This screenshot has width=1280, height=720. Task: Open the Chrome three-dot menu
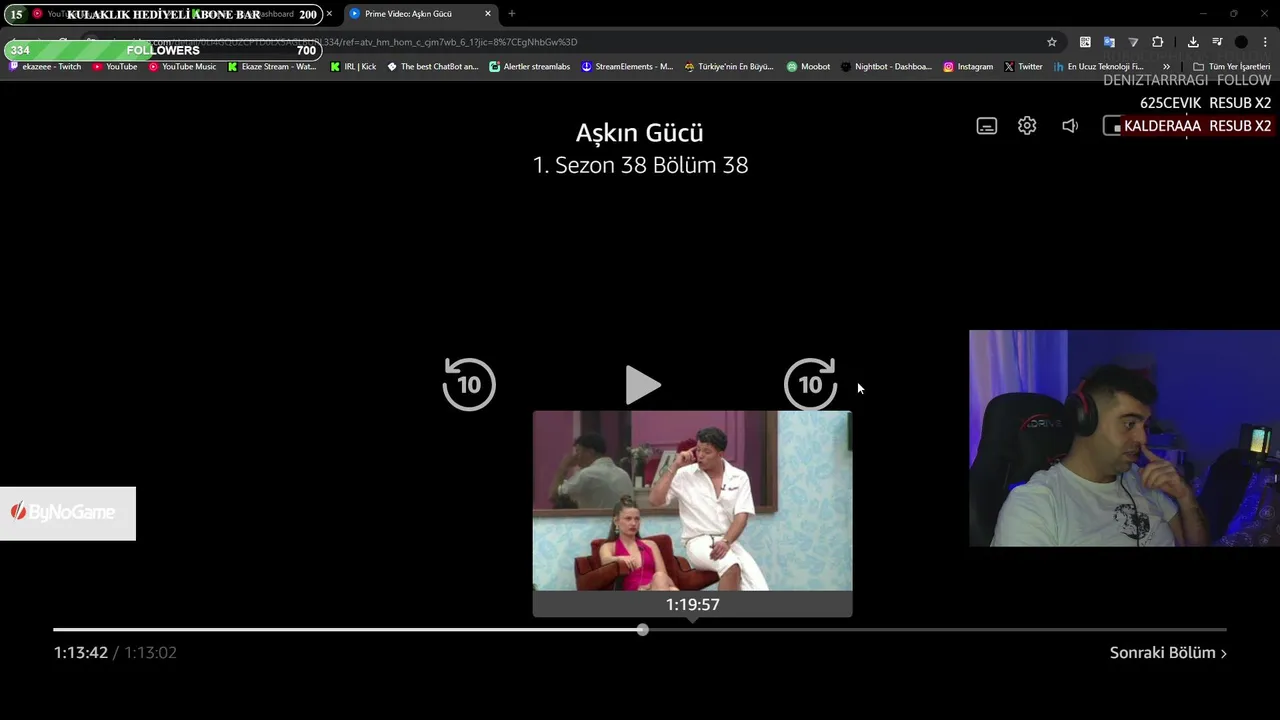click(1265, 42)
